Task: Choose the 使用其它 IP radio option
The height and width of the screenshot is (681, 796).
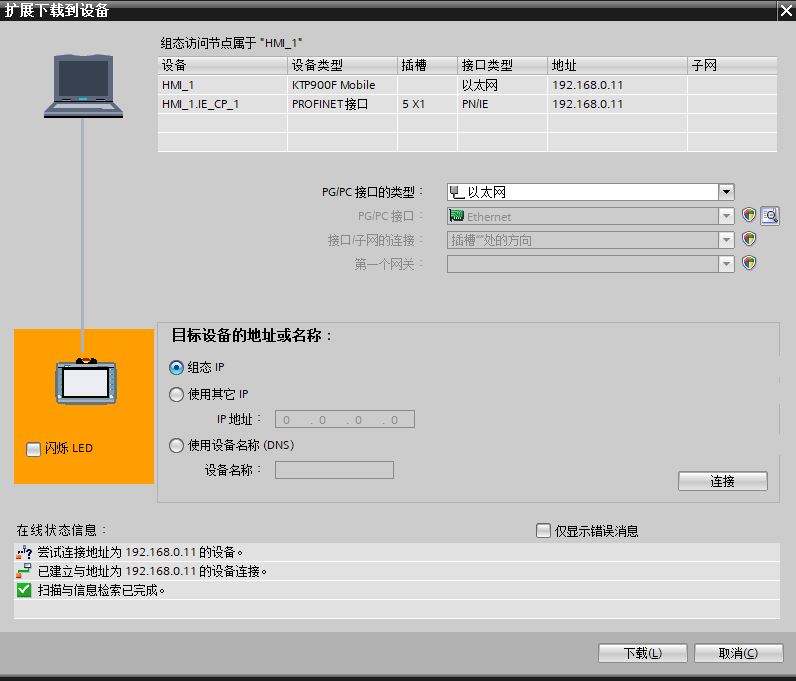Action: tap(176, 395)
